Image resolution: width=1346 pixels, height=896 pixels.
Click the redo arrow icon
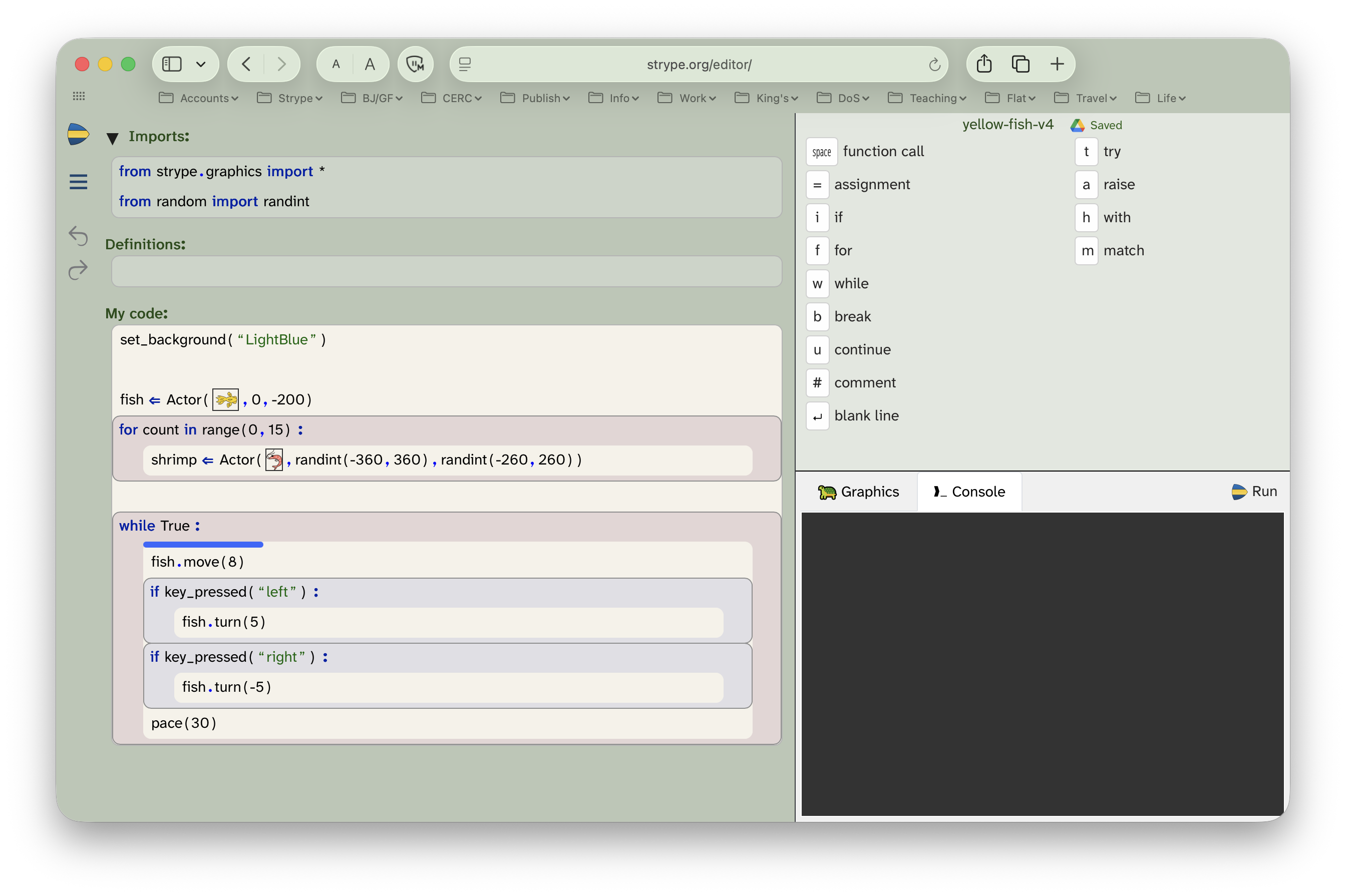click(78, 270)
